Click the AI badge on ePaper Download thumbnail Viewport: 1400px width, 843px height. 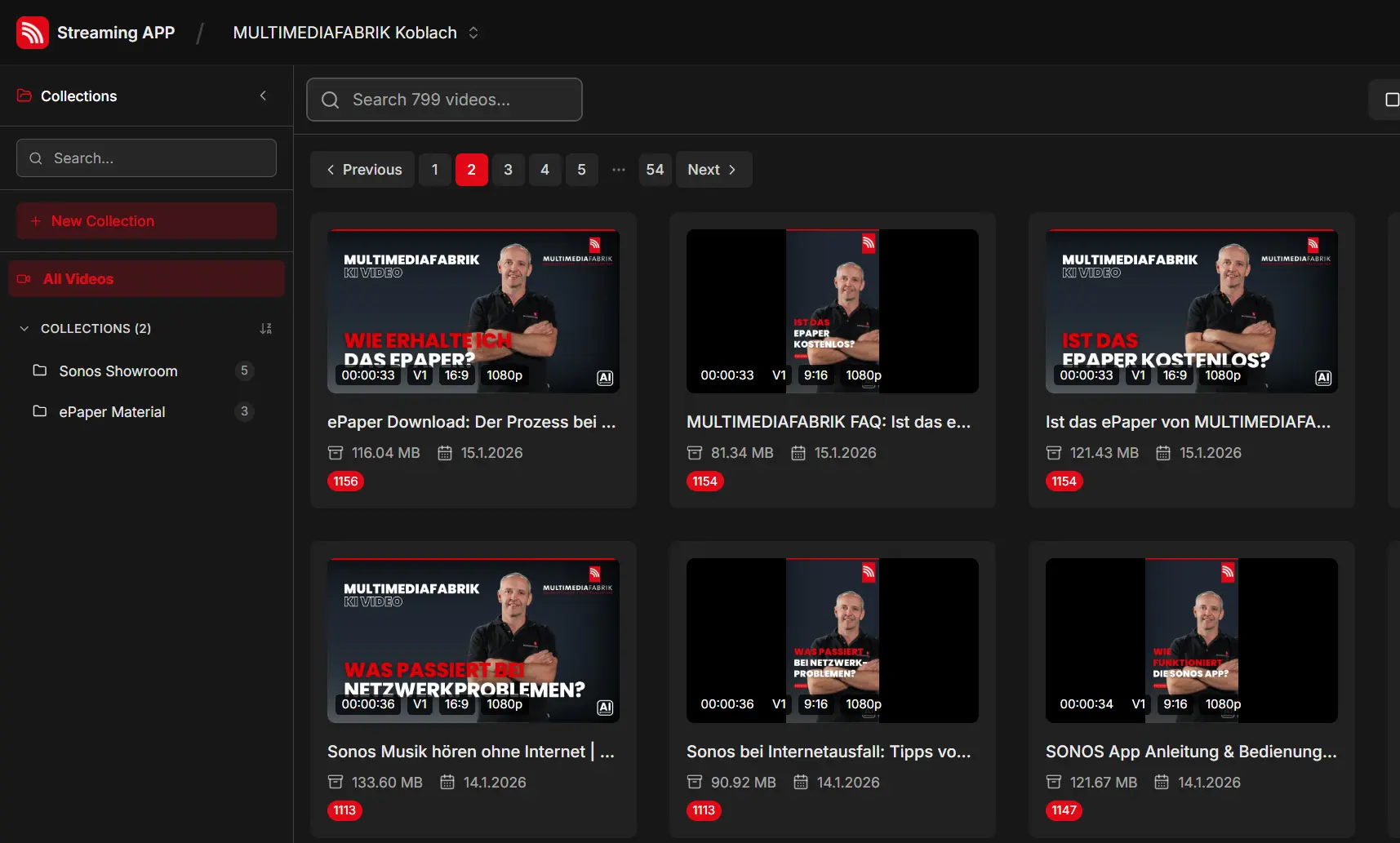click(605, 378)
